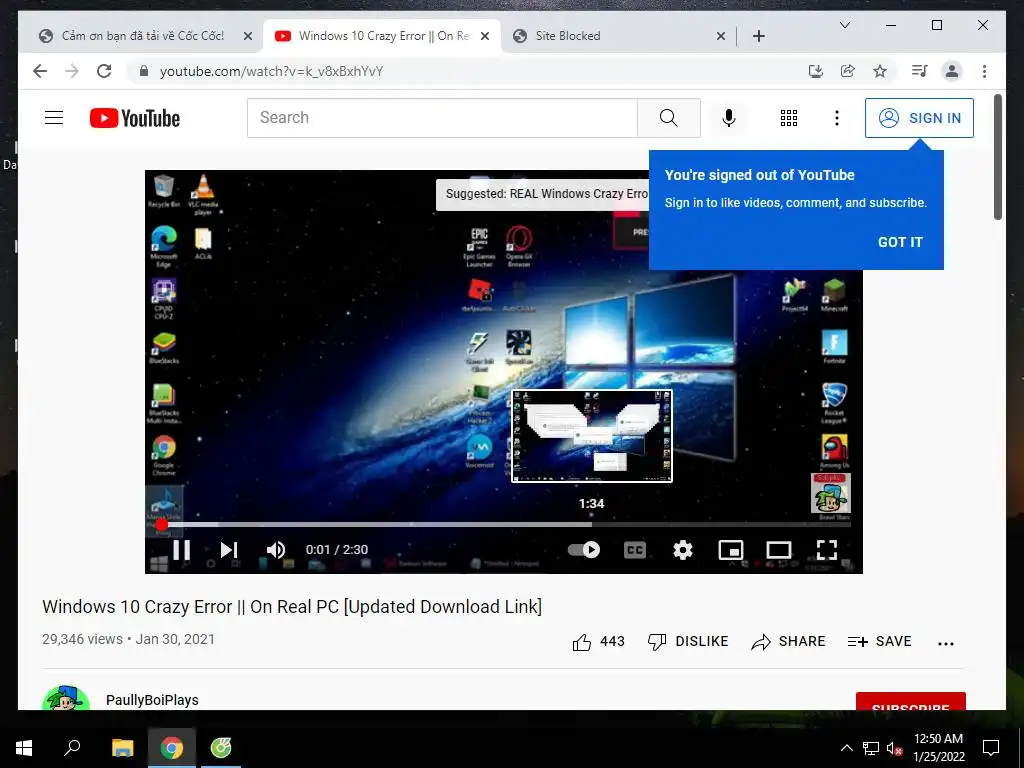
Task: Click the Suggested video card
Action: coord(542,194)
